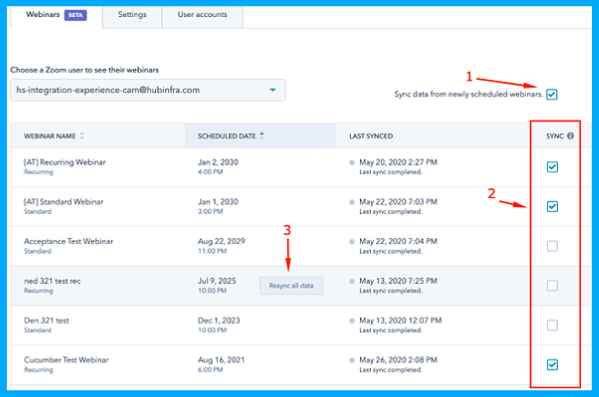Enable sync for ned 321 test rec

click(552, 285)
